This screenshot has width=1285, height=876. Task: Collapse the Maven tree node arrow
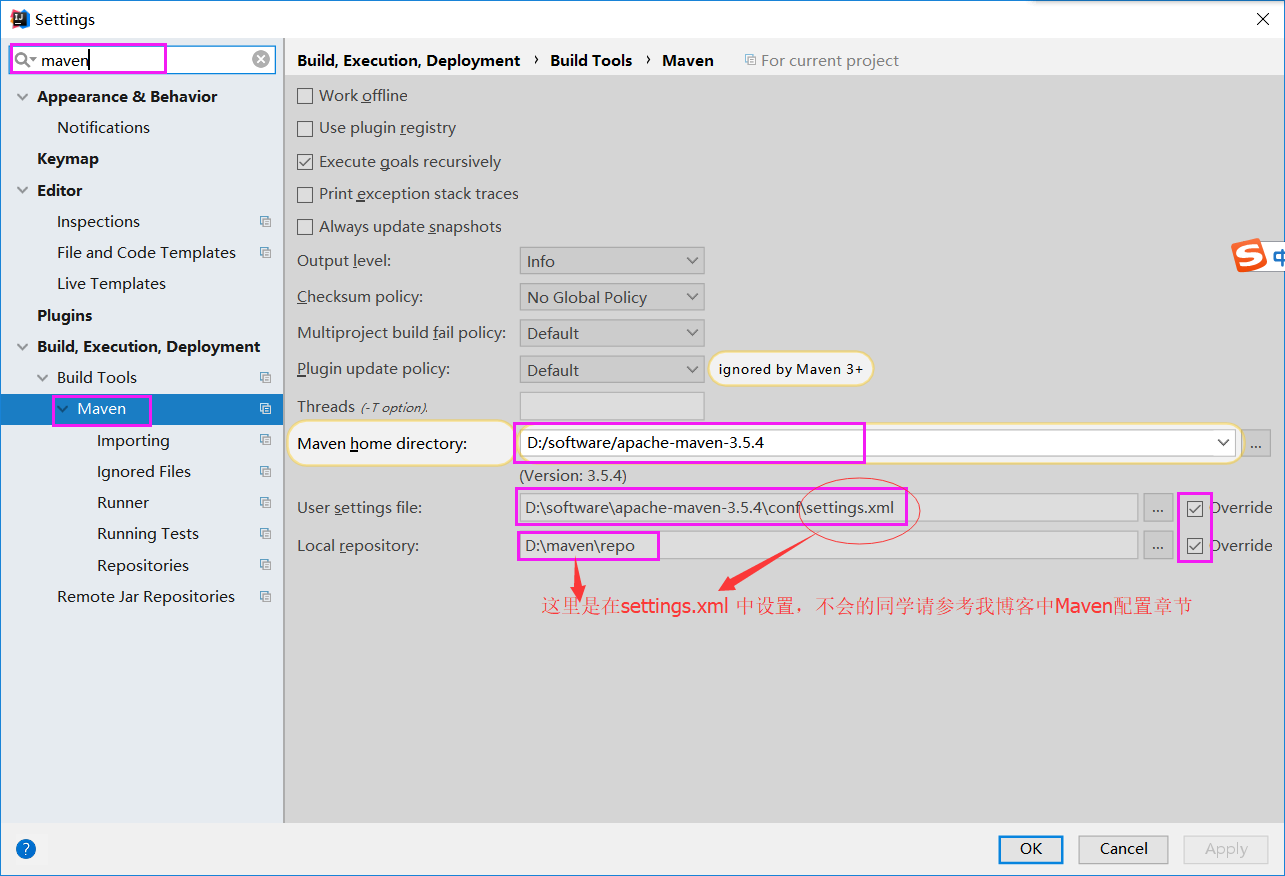tap(63, 409)
